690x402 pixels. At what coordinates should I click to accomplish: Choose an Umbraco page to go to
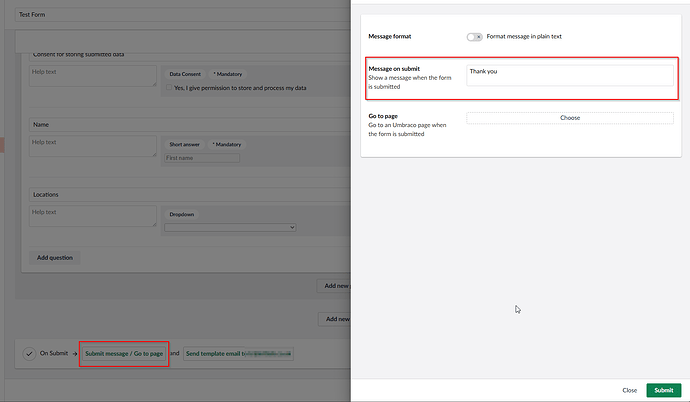[569, 118]
